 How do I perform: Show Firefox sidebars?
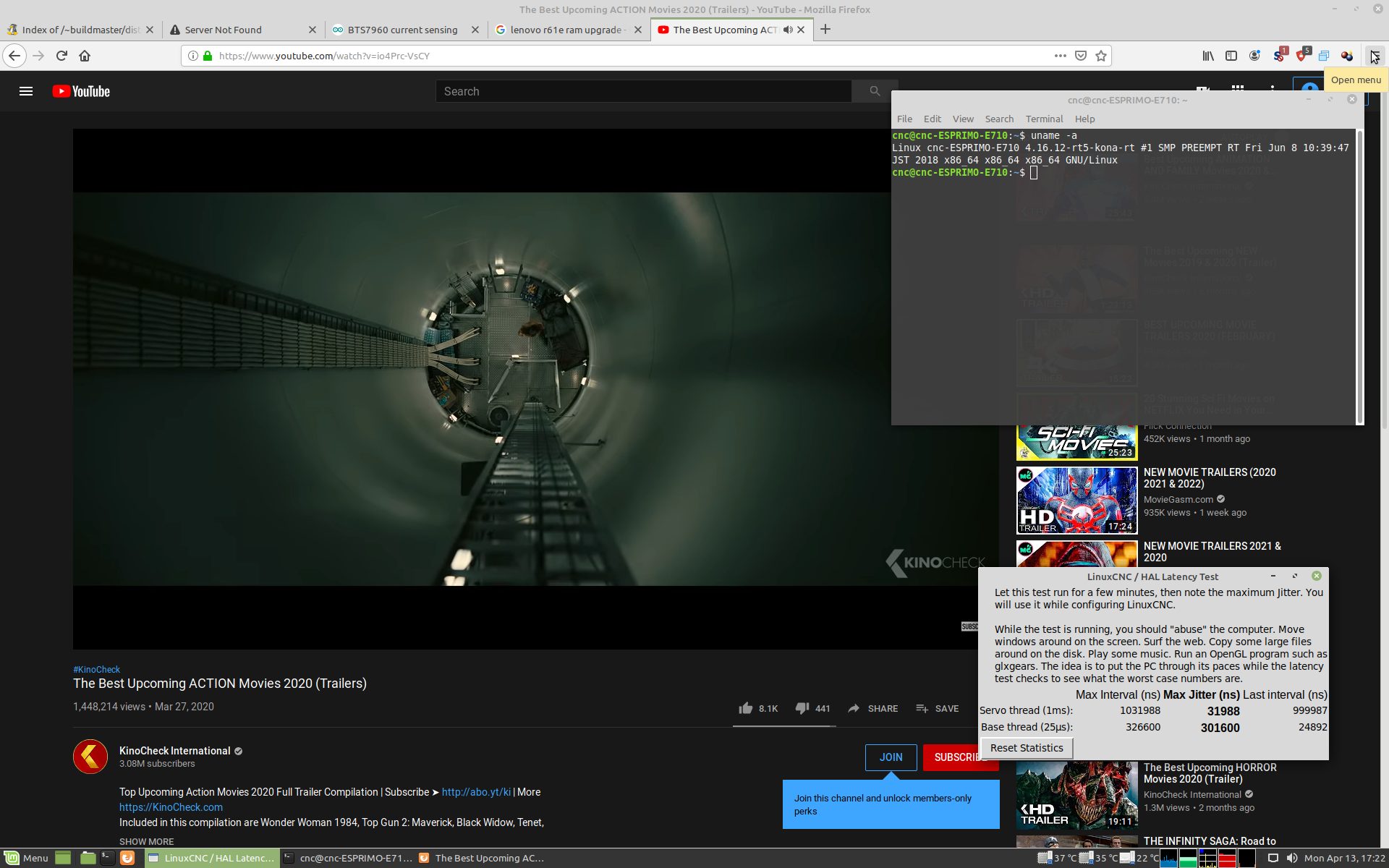coord(1231,56)
